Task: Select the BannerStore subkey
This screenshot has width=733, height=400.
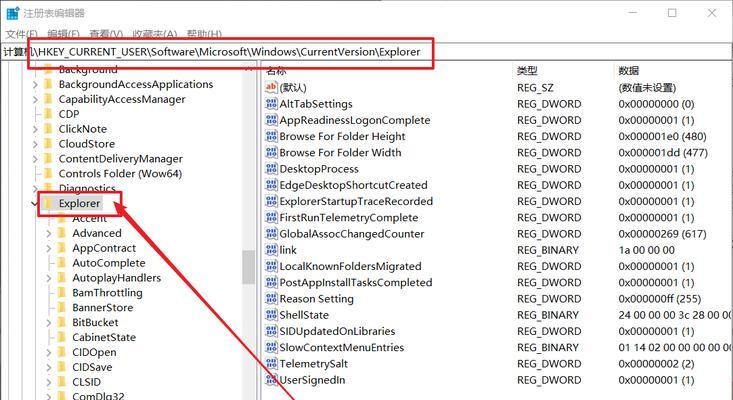Action: [x=102, y=307]
